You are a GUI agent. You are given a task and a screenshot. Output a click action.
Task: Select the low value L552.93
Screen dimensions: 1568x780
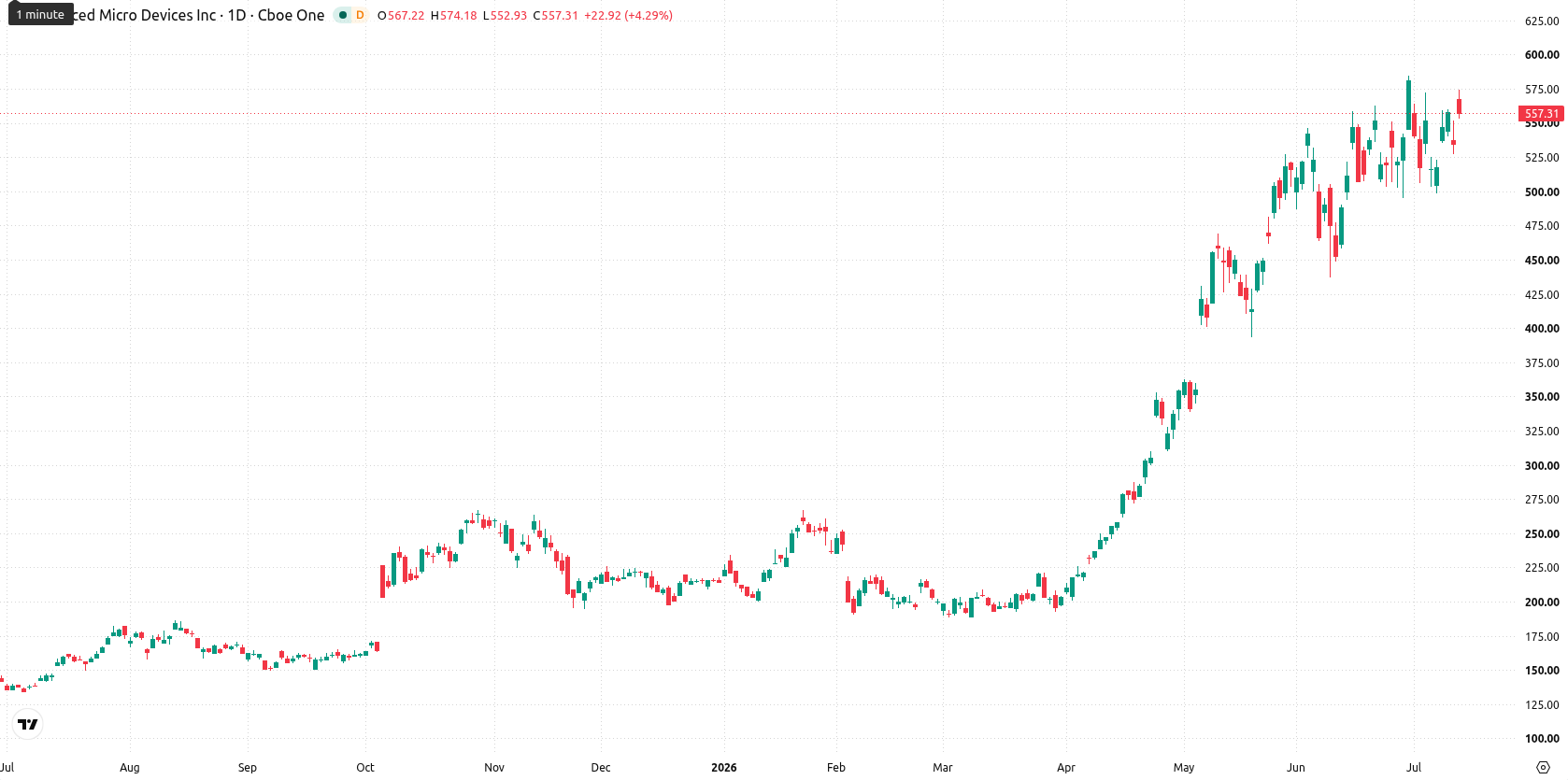[x=505, y=16]
